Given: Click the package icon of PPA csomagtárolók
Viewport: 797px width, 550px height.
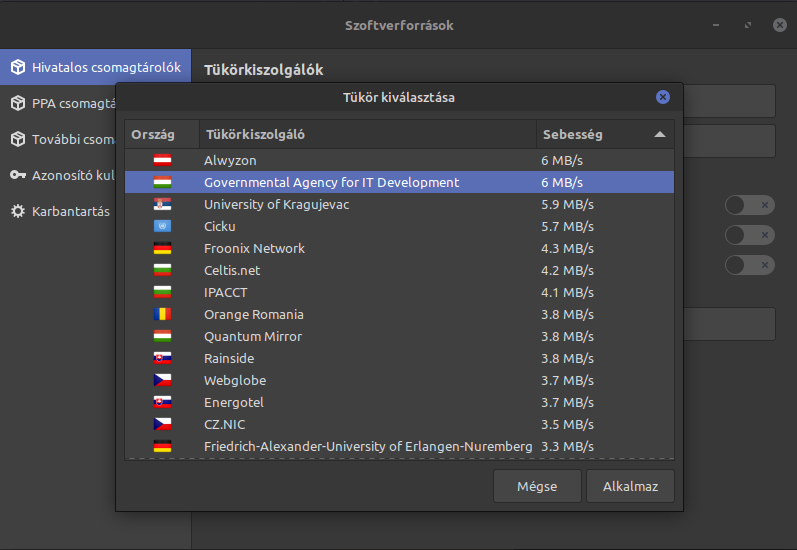Looking at the screenshot, I should tap(18, 103).
